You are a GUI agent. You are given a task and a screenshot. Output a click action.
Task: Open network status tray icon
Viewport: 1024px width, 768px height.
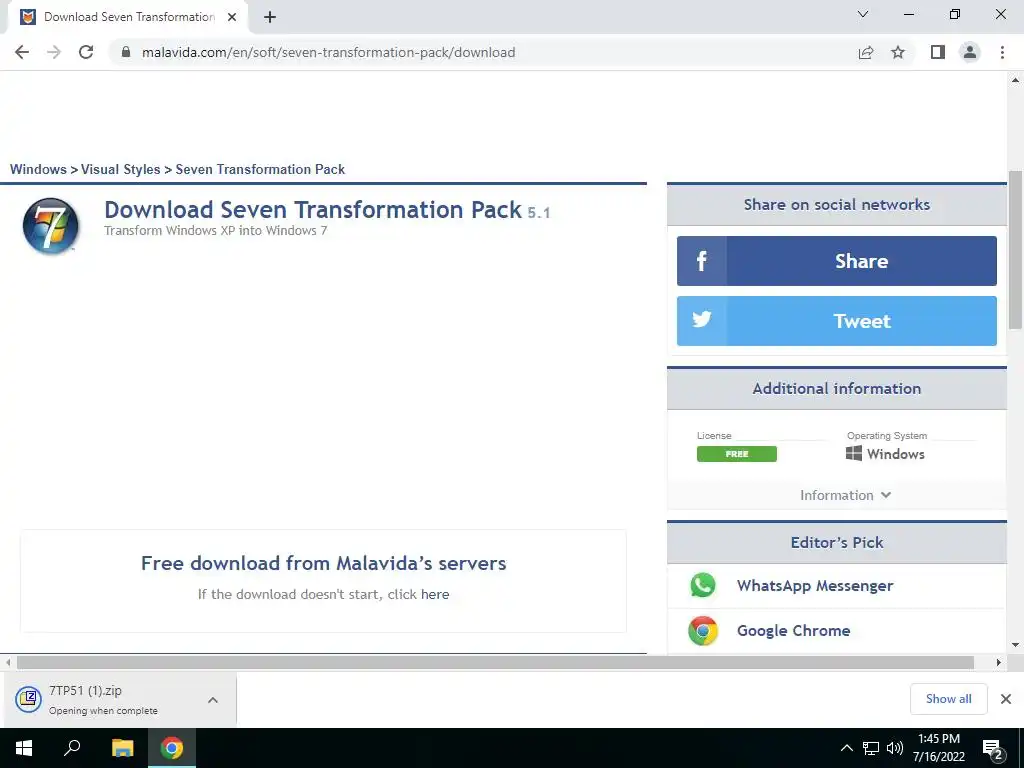pyautogui.click(x=871, y=748)
